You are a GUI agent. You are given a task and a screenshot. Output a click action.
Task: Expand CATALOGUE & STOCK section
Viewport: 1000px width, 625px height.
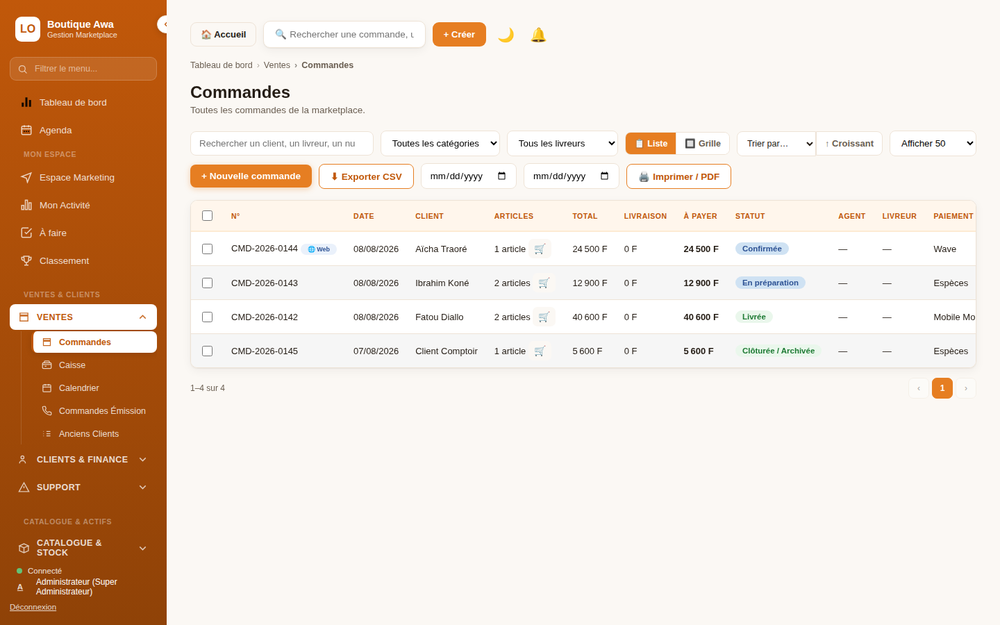tap(83, 548)
